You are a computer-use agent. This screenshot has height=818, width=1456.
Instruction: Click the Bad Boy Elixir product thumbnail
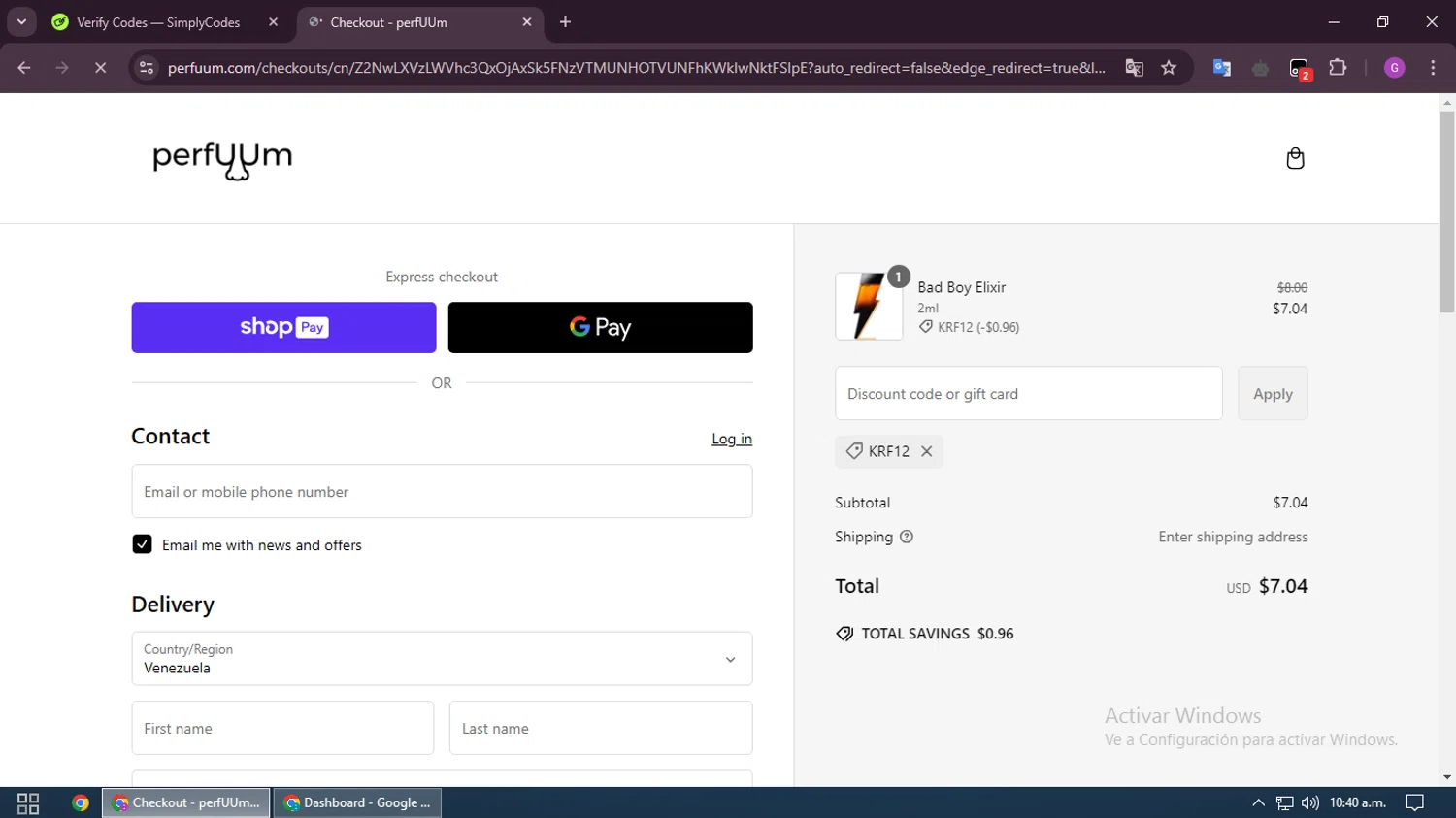[x=869, y=306]
